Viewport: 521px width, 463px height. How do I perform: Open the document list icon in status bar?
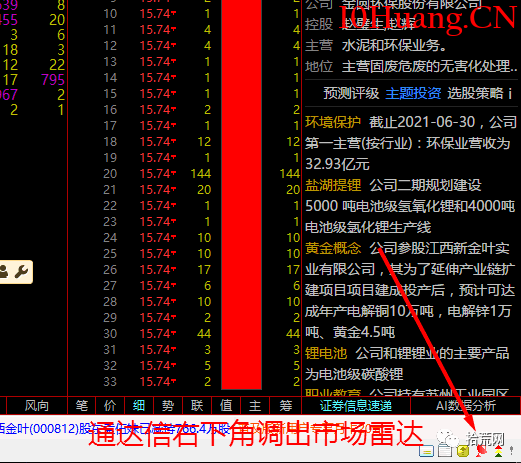coord(444,451)
